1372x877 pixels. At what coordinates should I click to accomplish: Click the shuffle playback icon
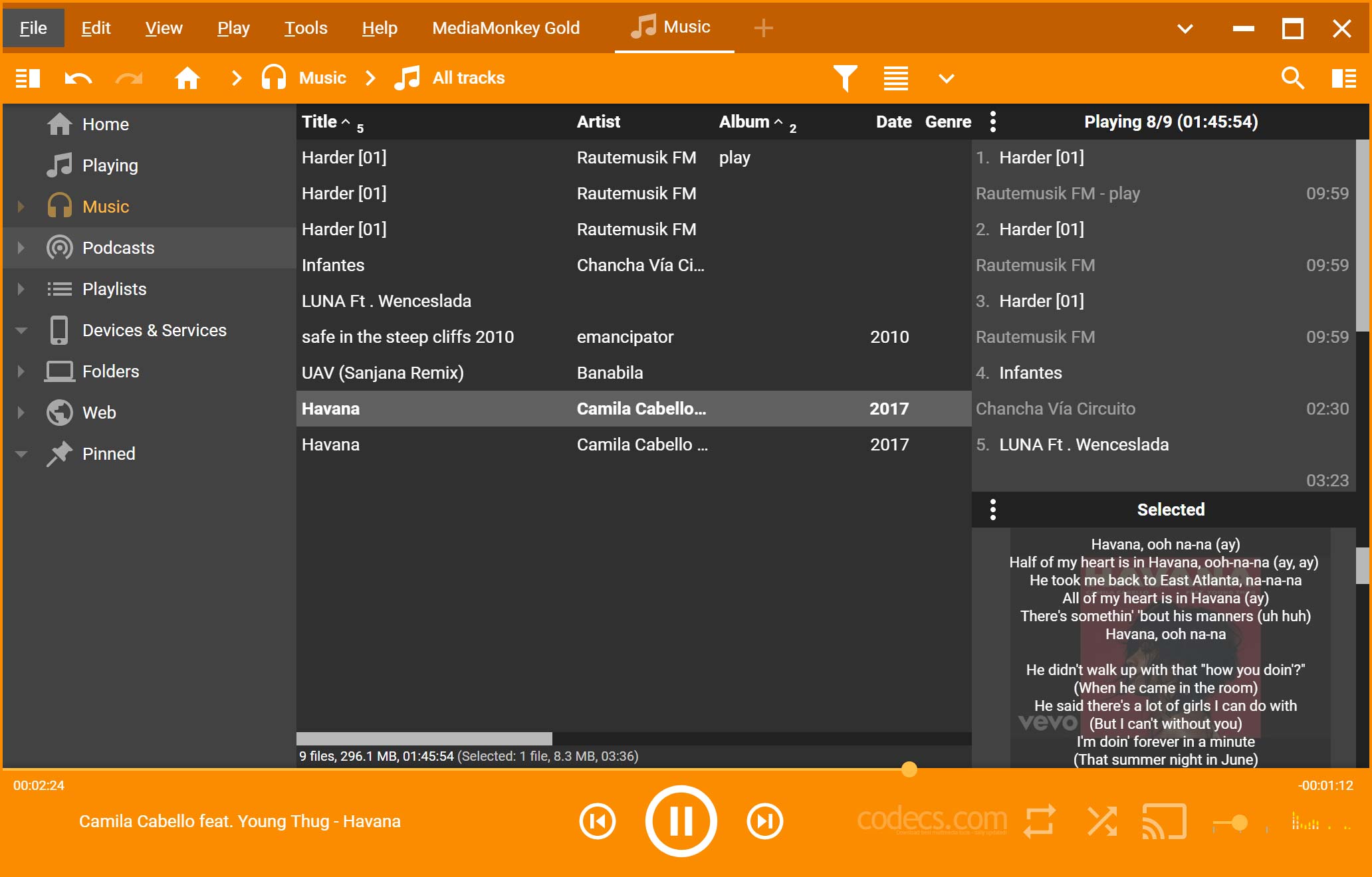[x=1102, y=820]
